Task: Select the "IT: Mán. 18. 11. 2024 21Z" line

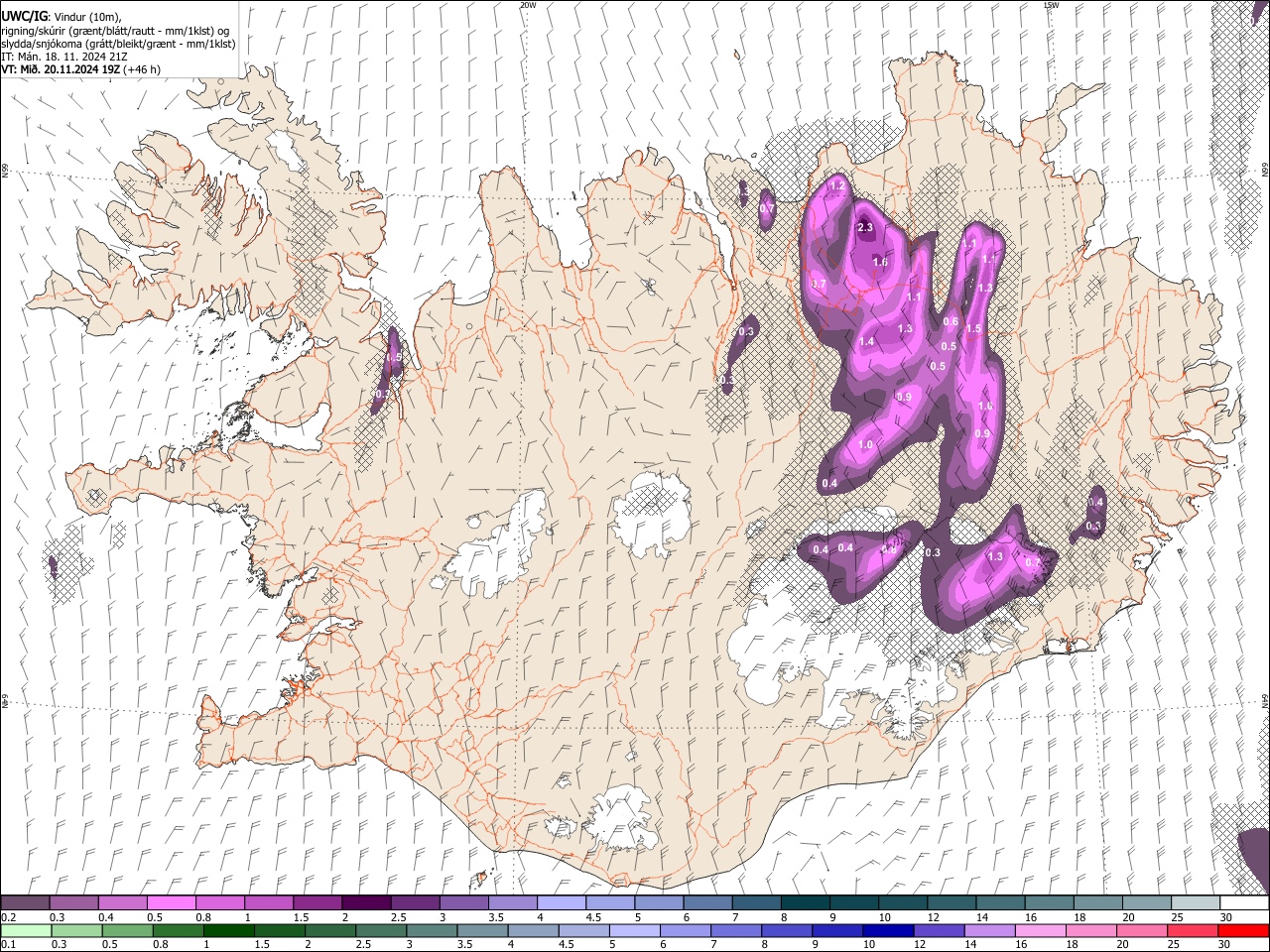Action: (x=63, y=57)
